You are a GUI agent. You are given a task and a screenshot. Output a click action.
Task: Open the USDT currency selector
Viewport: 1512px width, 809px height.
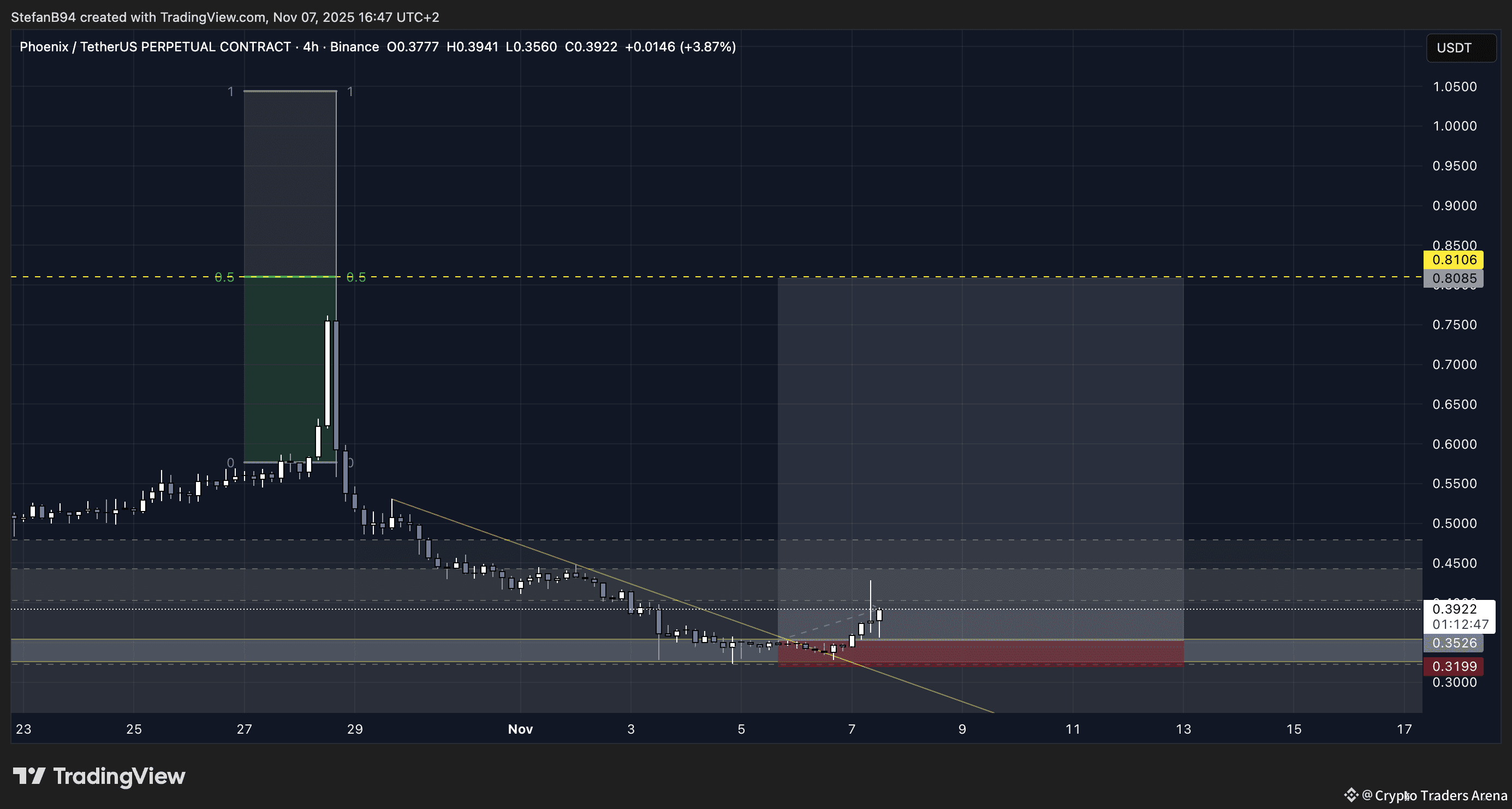click(1461, 47)
